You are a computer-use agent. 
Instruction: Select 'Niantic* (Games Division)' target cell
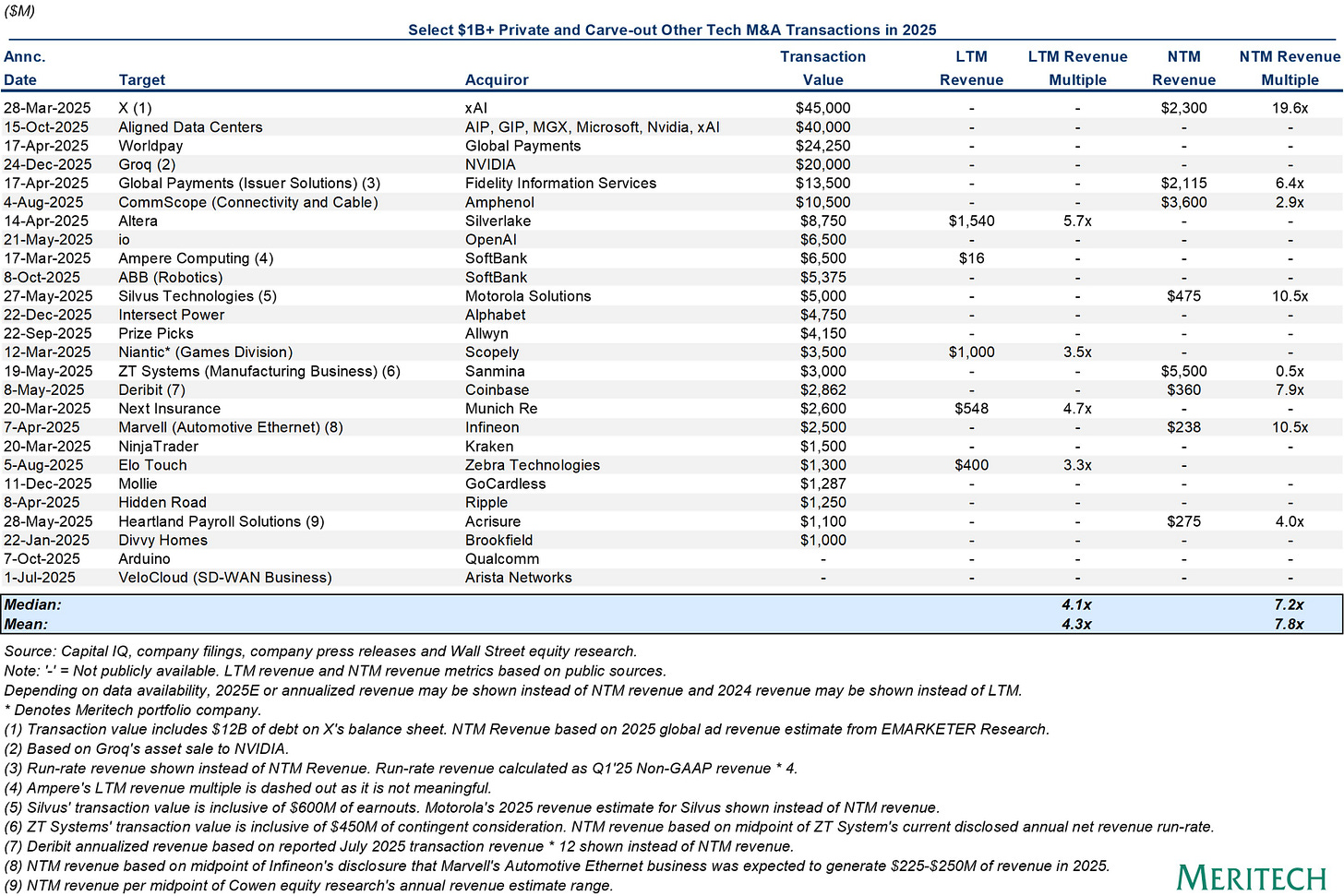pos(205,352)
